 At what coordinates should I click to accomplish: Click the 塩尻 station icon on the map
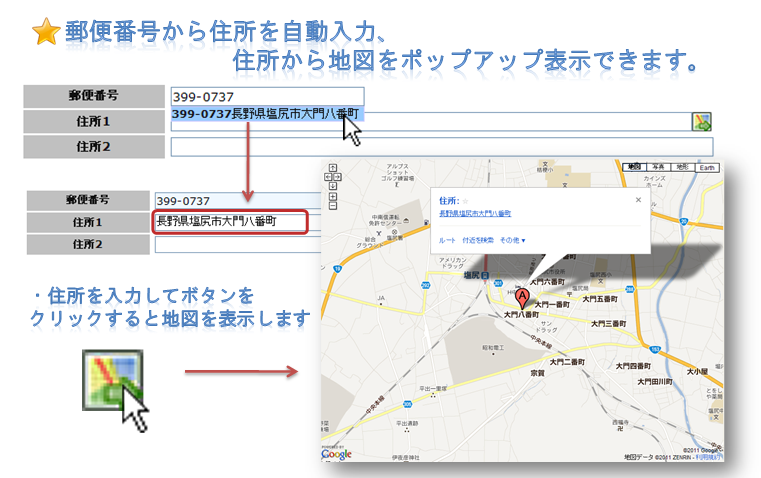coord(485,275)
